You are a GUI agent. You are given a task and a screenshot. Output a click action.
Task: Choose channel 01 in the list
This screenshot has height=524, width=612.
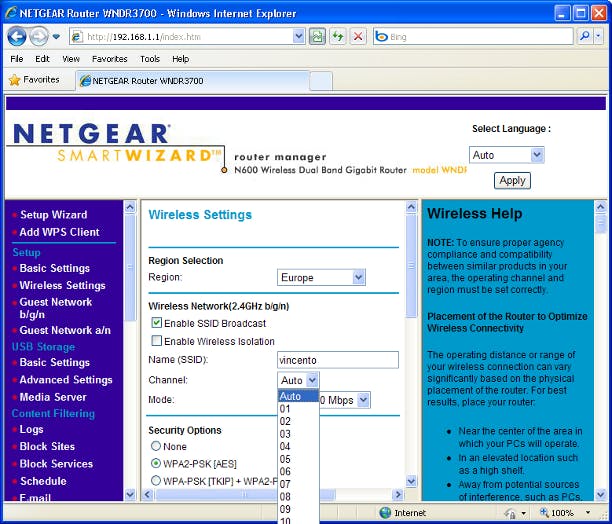tap(298, 409)
